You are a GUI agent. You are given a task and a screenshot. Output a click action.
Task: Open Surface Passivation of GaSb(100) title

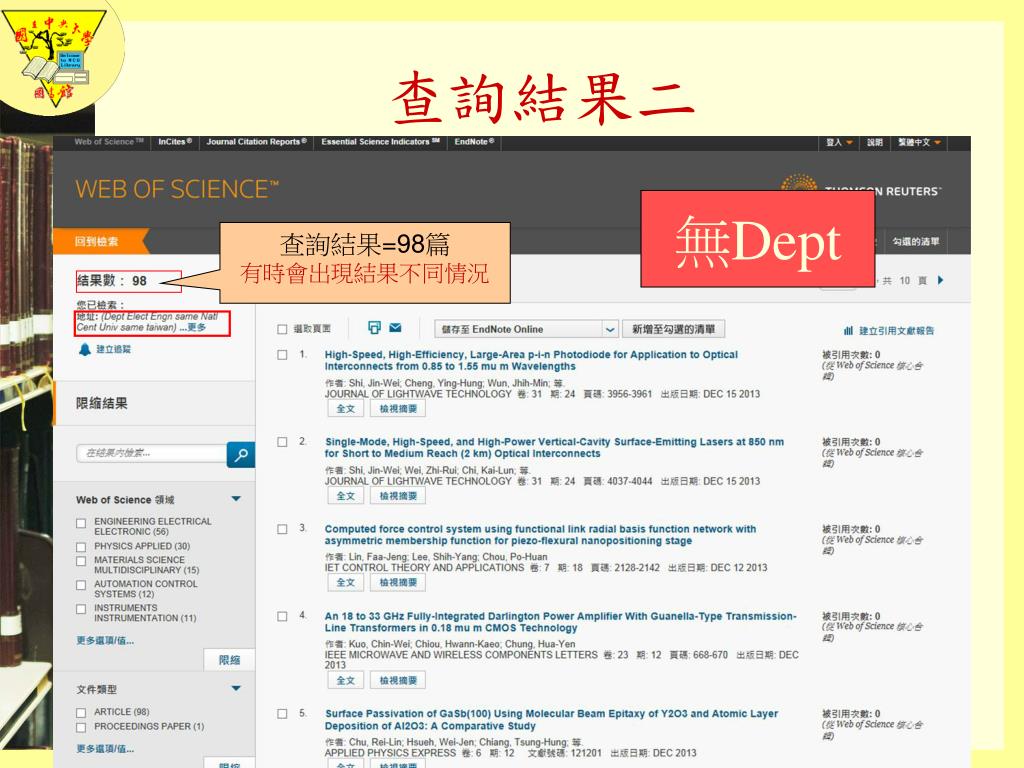tap(551, 720)
